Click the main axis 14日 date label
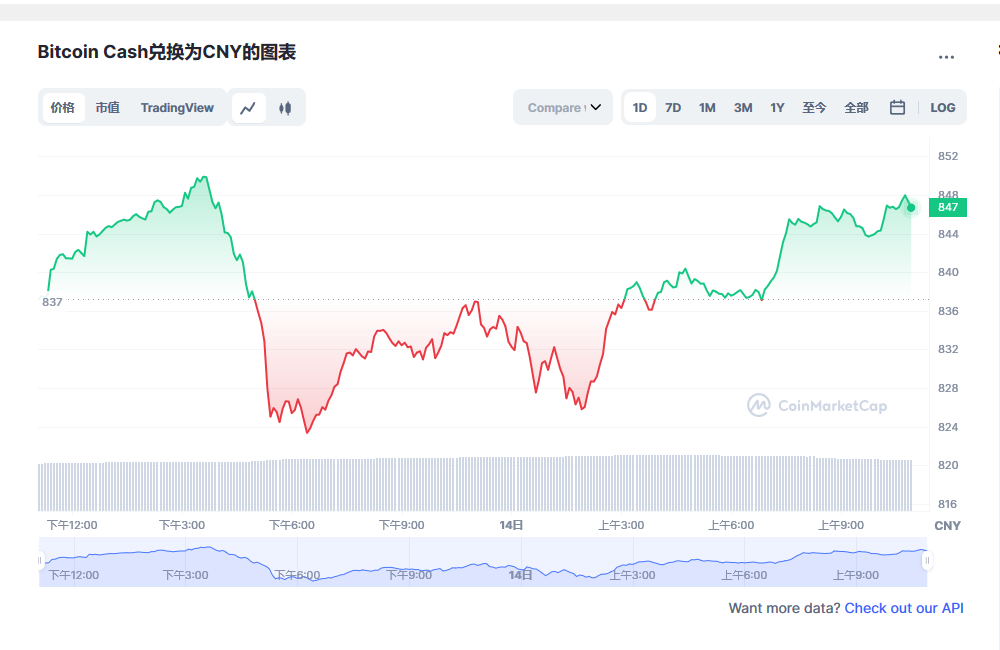 [x=511, y=525]
